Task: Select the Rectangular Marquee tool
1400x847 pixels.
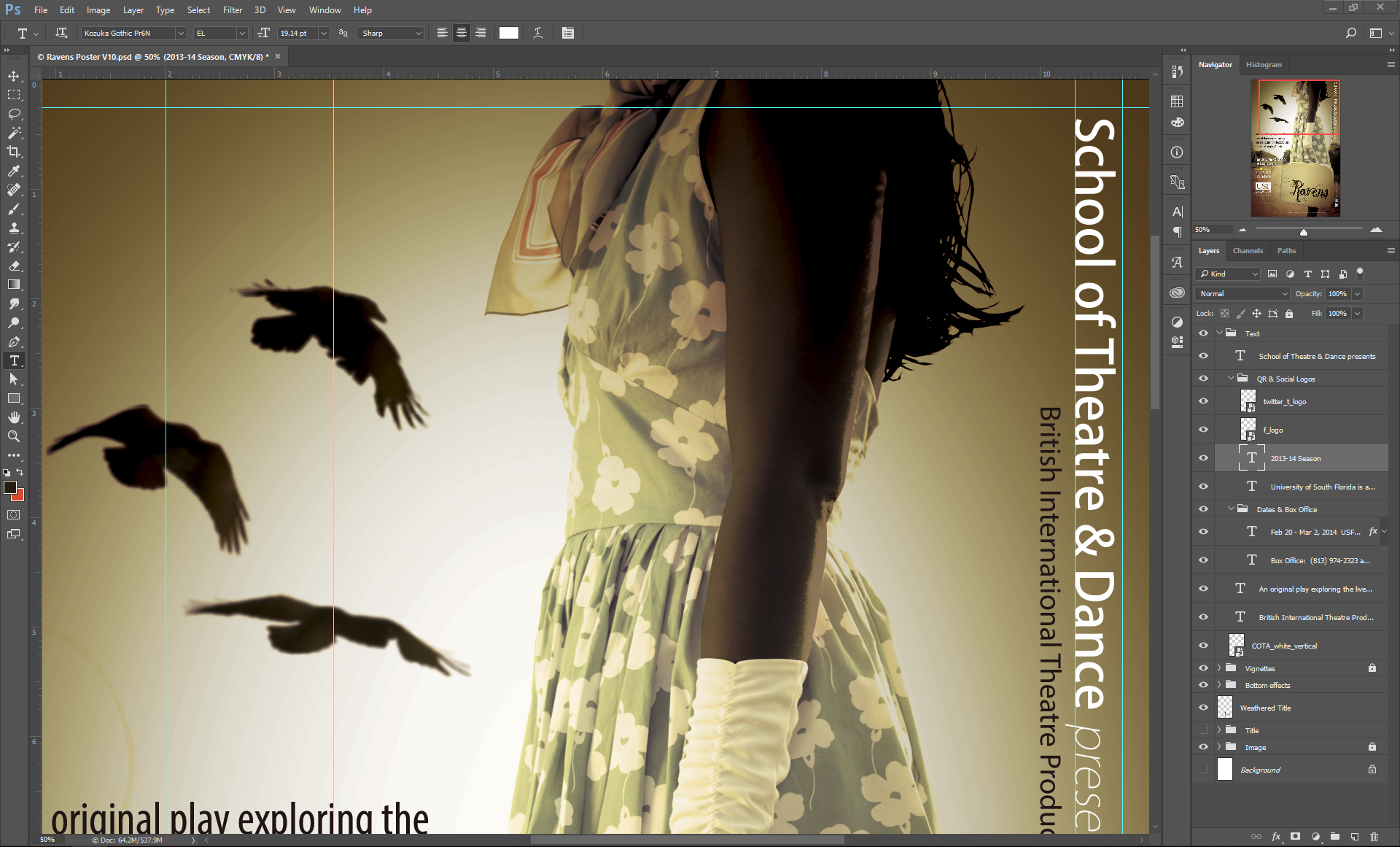Action: 14,95
